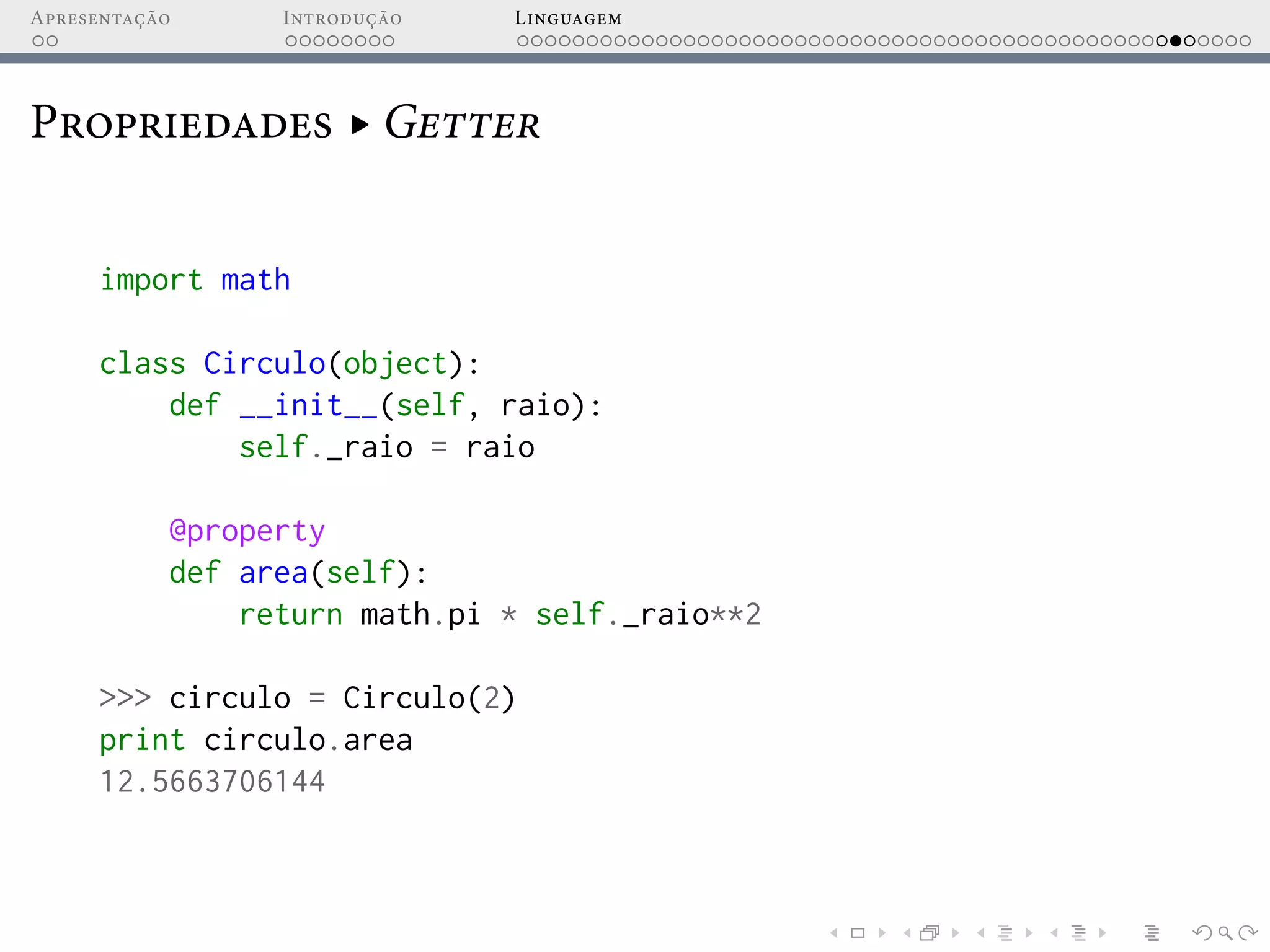Screen dimensions: 1270x952
Task: Click the 'self._raio = raio' line
Action: [x=387, y=447]
